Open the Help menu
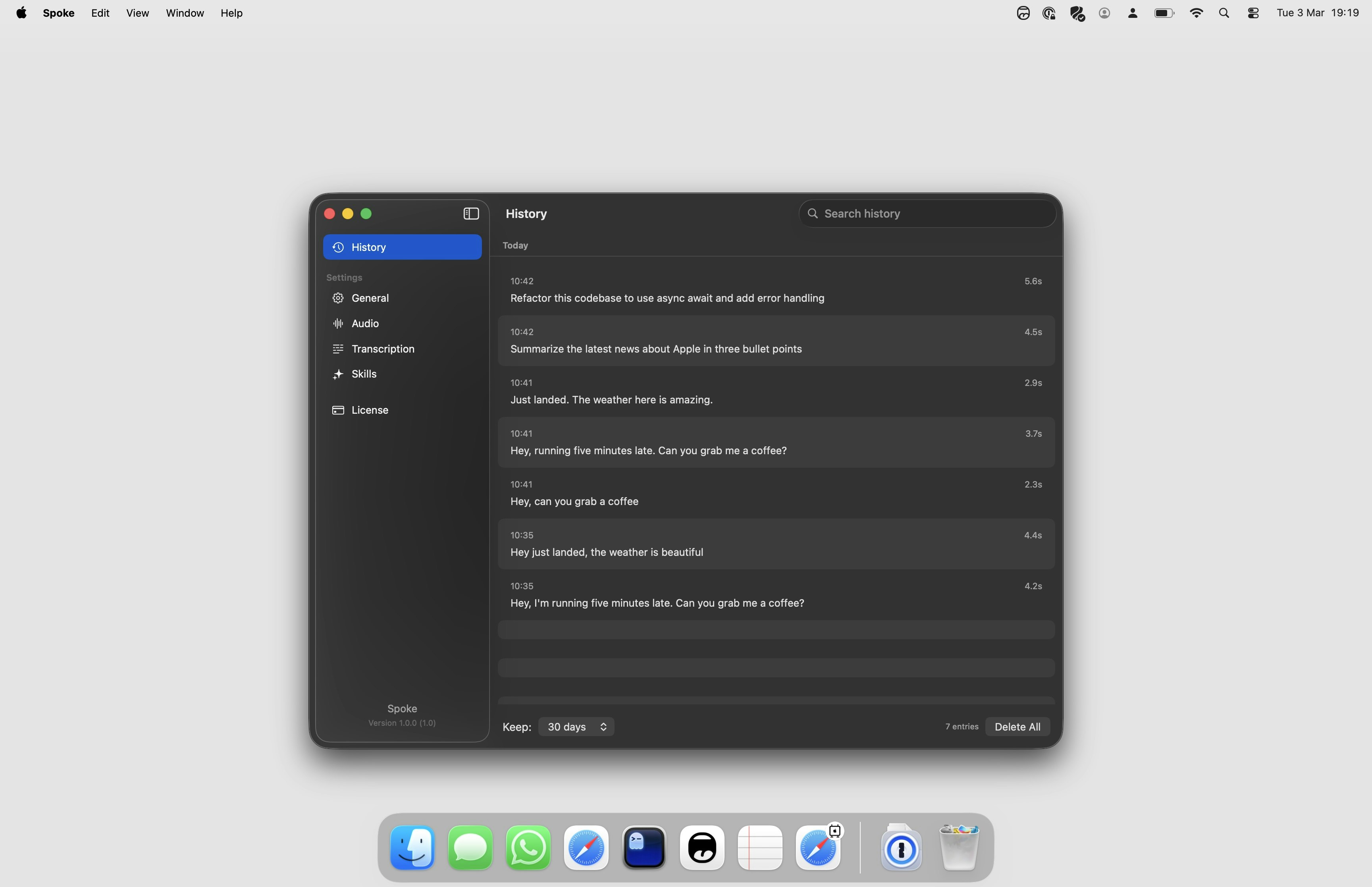1372x887 pixels. [231, 13]
